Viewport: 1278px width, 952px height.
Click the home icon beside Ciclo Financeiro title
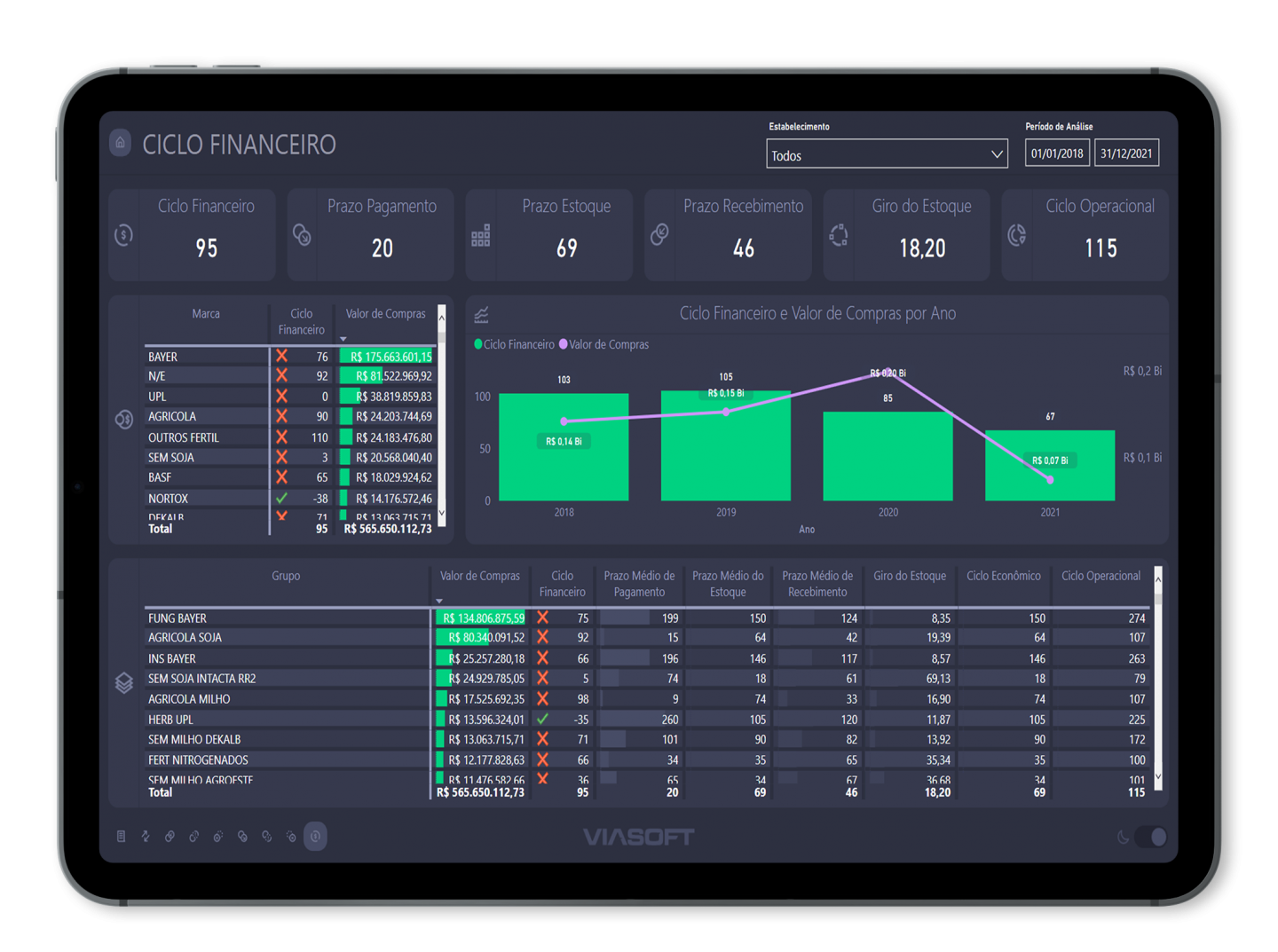[121, 143]
